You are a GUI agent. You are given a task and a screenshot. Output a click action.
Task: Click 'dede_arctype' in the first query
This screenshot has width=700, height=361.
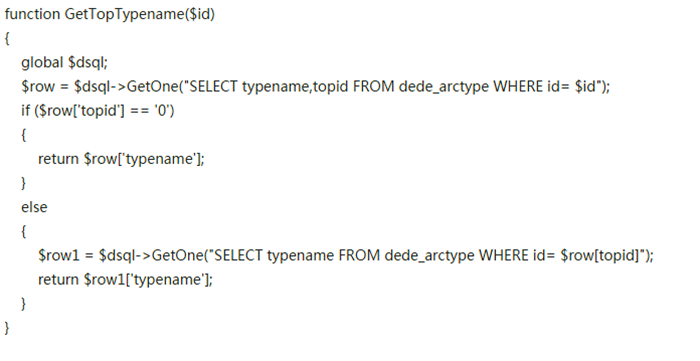point(443,87)
